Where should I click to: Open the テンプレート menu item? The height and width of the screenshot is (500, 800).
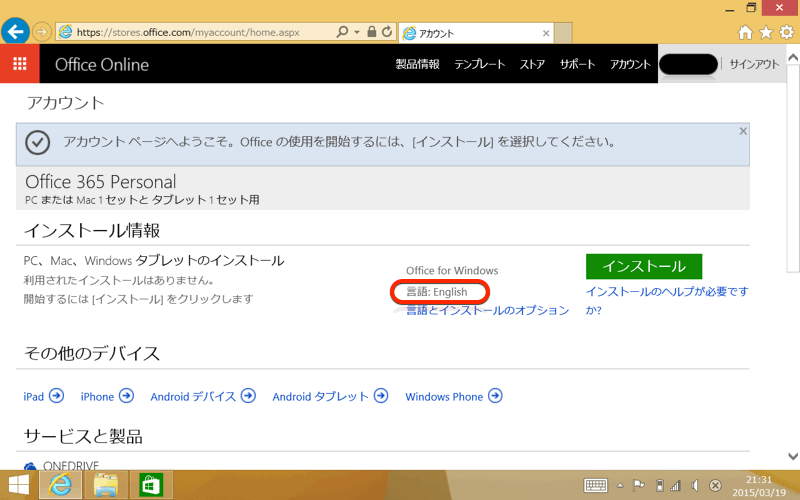pos(479,64)
